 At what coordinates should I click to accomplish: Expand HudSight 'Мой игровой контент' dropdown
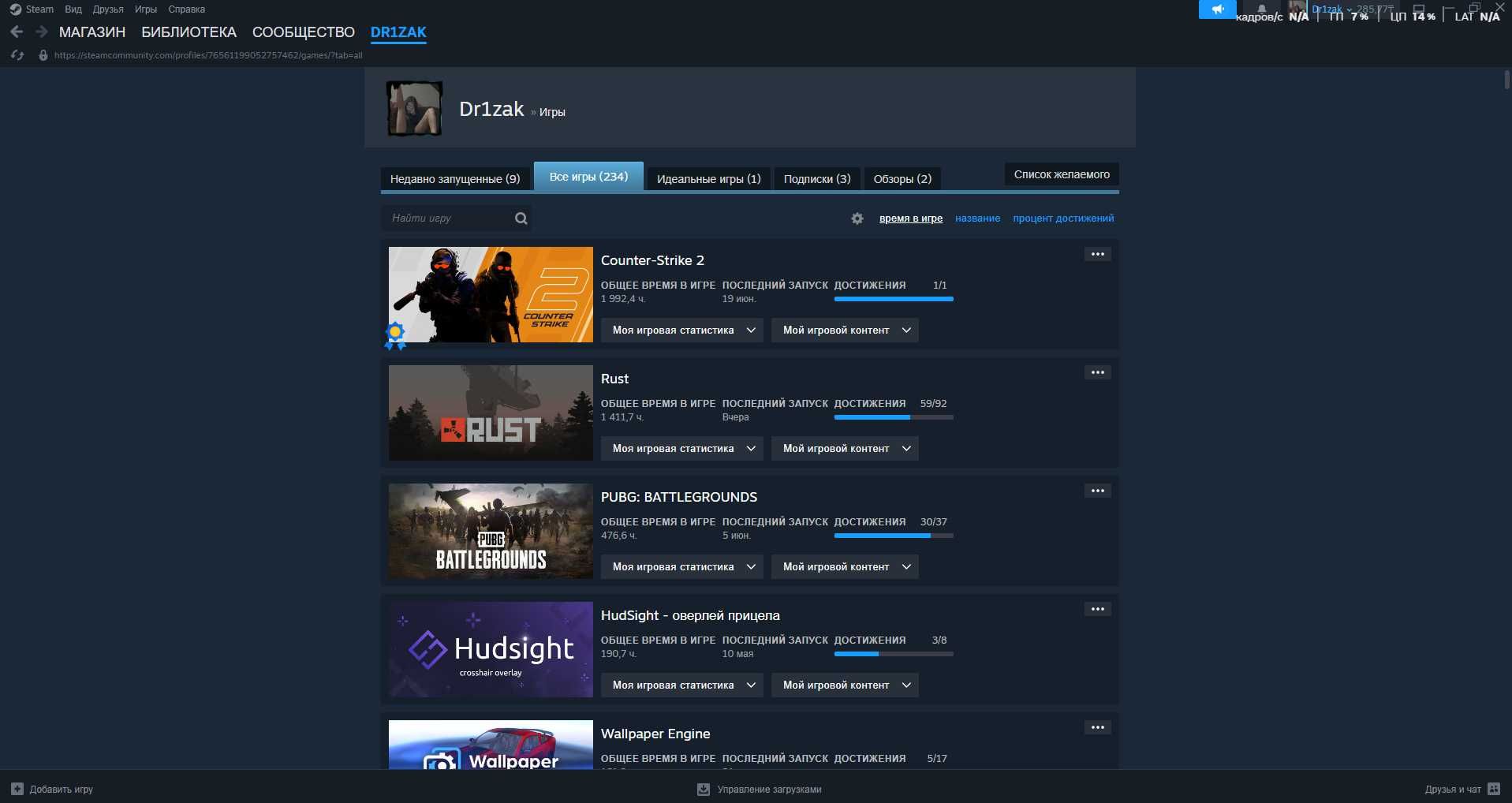pyautogui.click(x=845, y=685)
